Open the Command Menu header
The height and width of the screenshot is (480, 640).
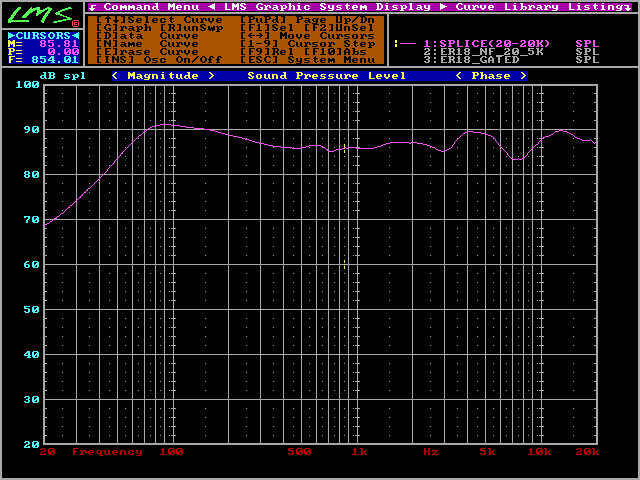coord(151,7)
